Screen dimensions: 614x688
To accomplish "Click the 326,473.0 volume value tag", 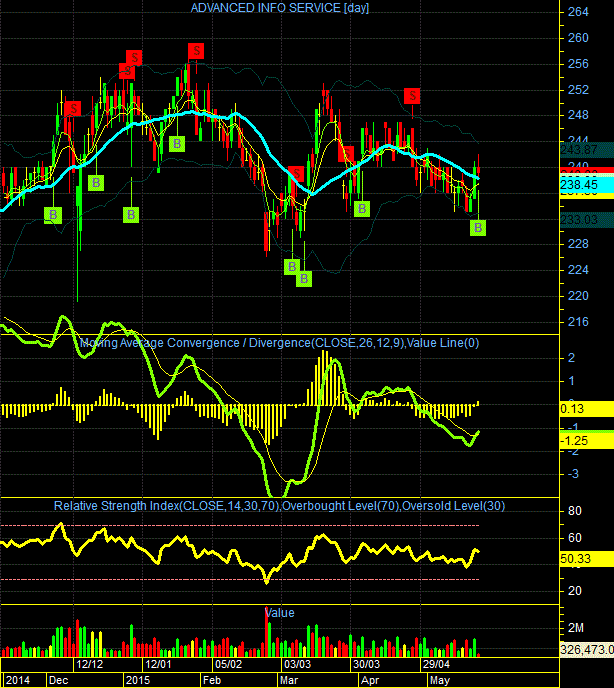I will 587,649.
